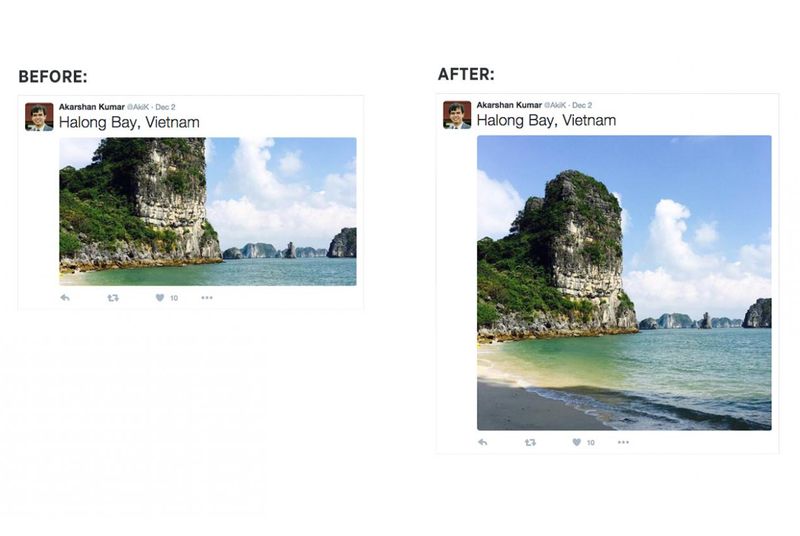
Task: Open Akarshan Kumar name in AFTER tweet
Action: click(509, 105)
